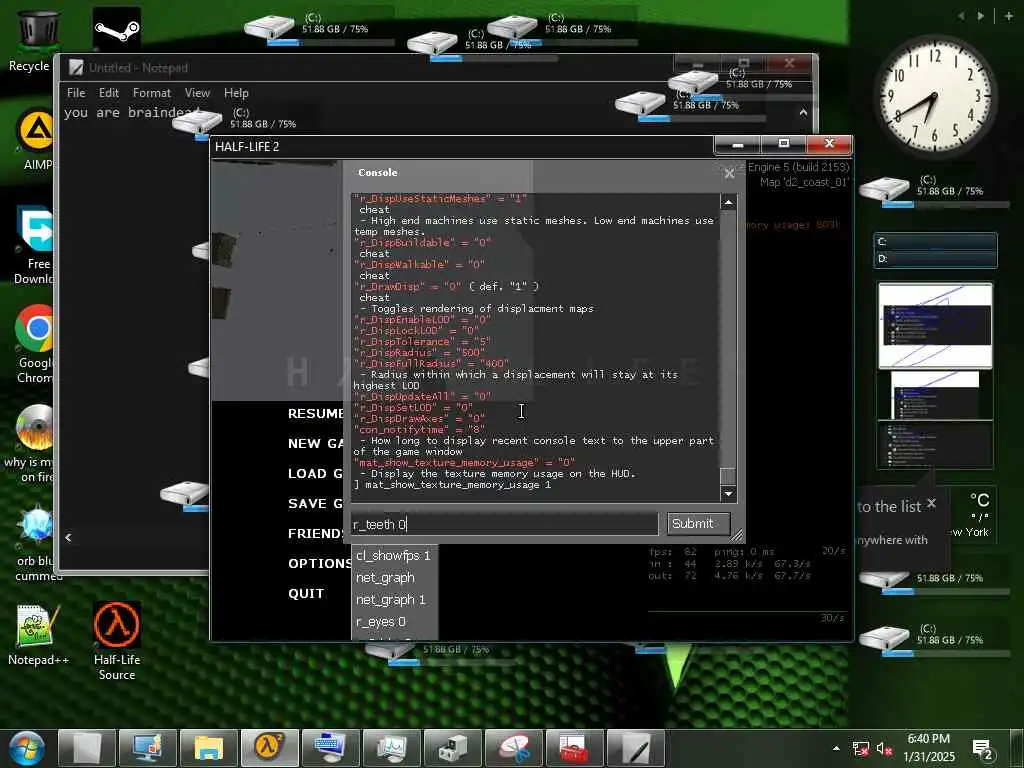
Task: Click the sidebar next-page right arrow
Action: [x=981, y=16]
